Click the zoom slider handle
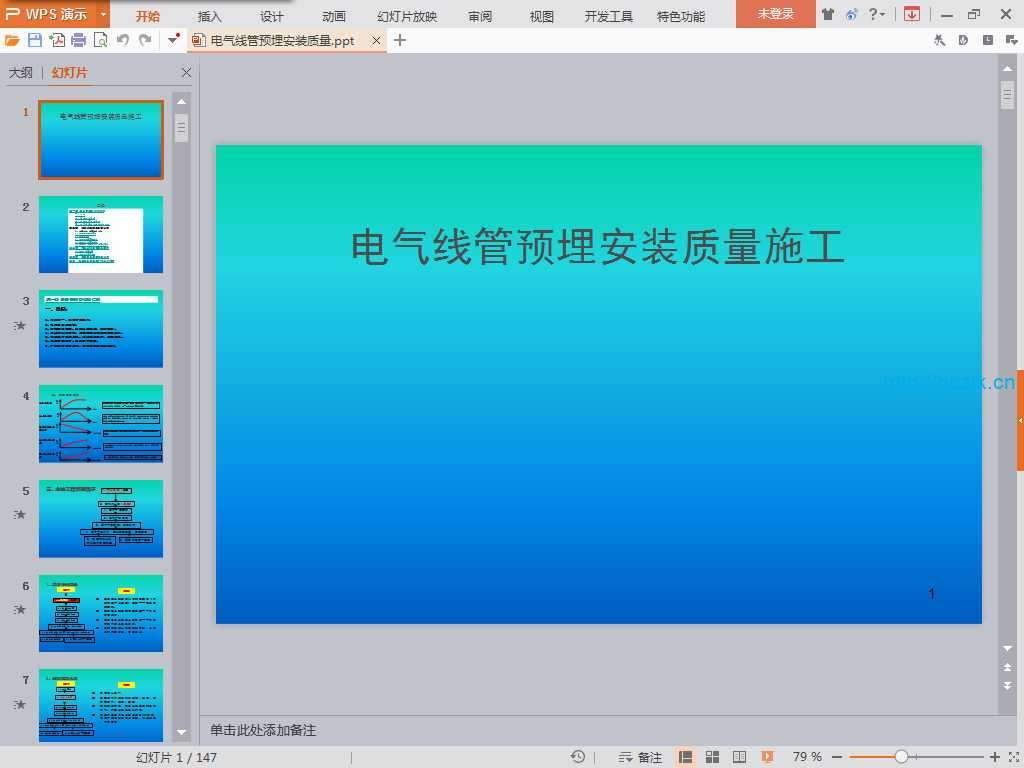1024x768 pixels. [901, 757]
